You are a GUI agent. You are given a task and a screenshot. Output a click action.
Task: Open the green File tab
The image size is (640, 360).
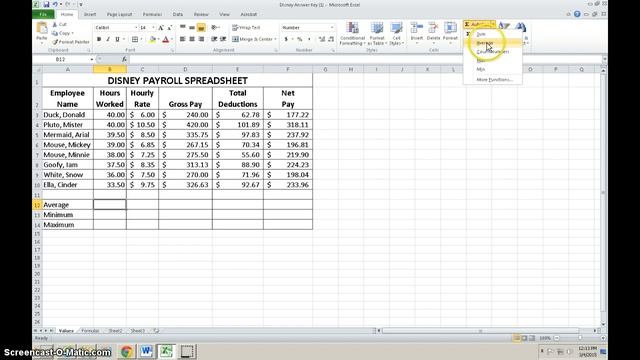(43, 14)
